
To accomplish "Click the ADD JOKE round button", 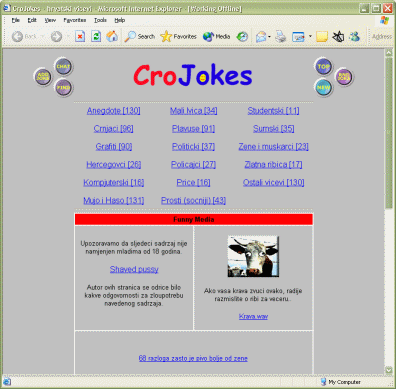I will click(x=43, y=76).
